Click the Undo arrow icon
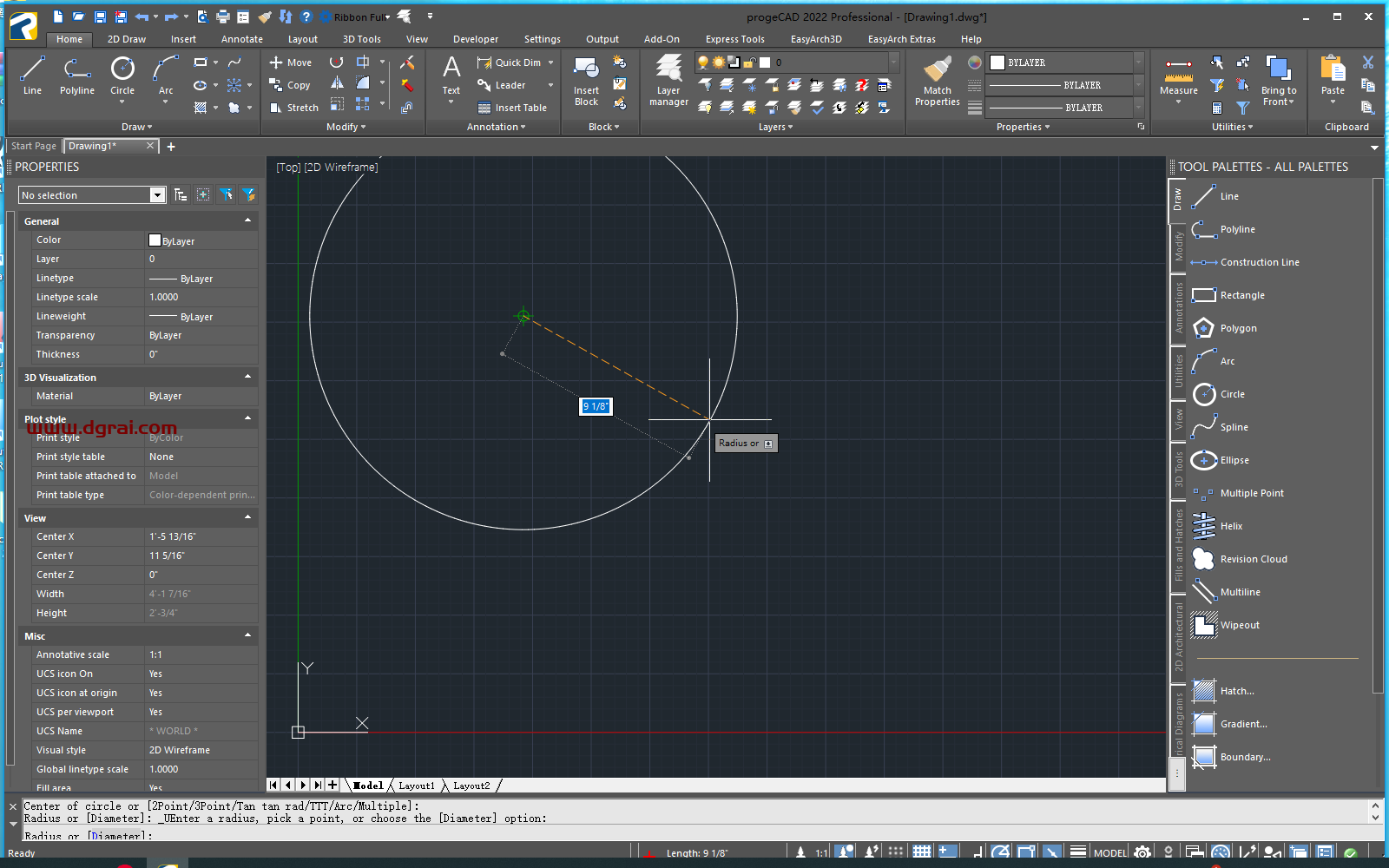The image size is (1389, 868). pyautogui.click(x=142, y=16)
